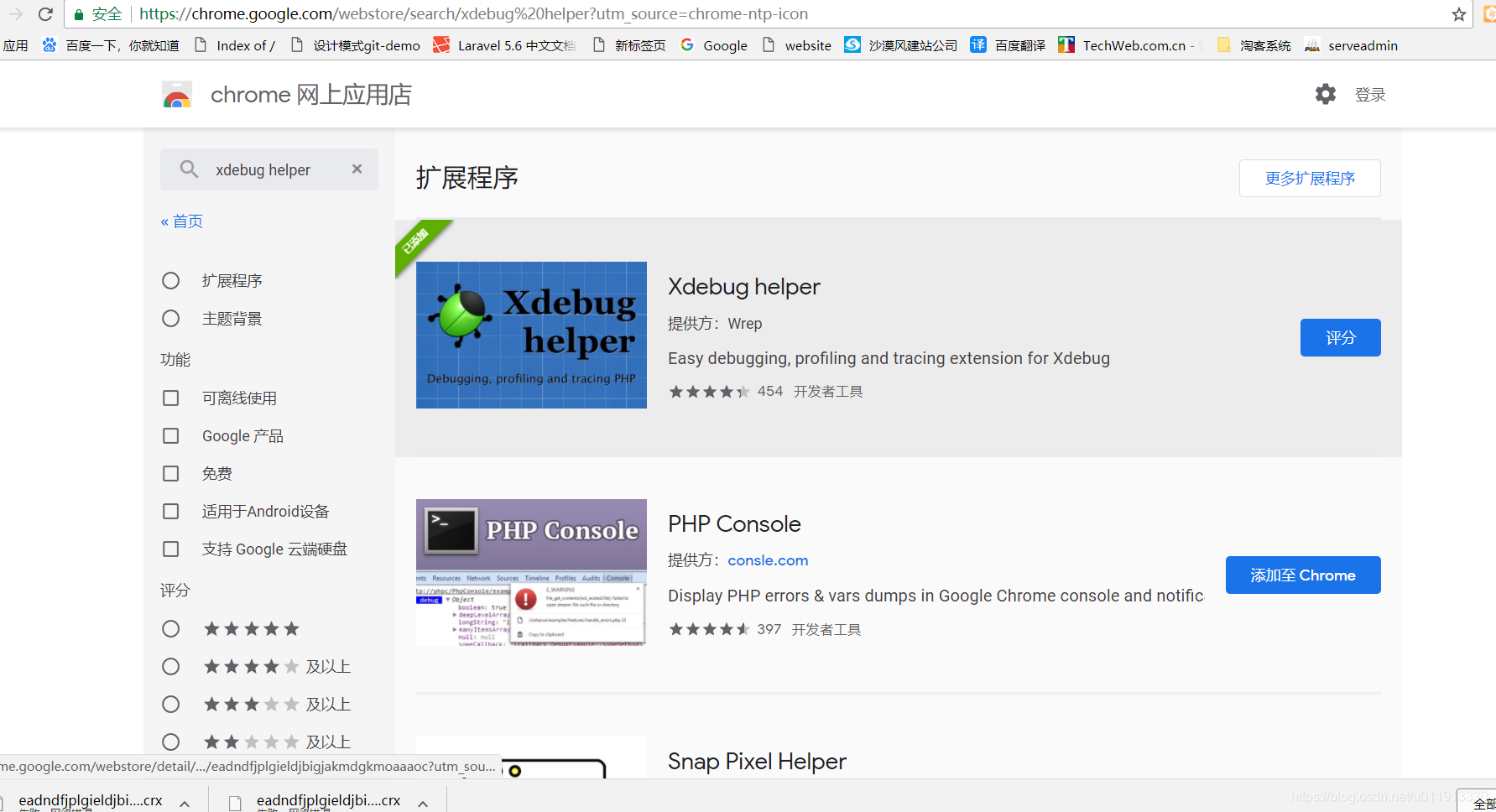Image resolution: width=1496 pixels, height=812 pixels.
Task: Open the Chrome Web Store settings gear
Action: pos(1326,94)
